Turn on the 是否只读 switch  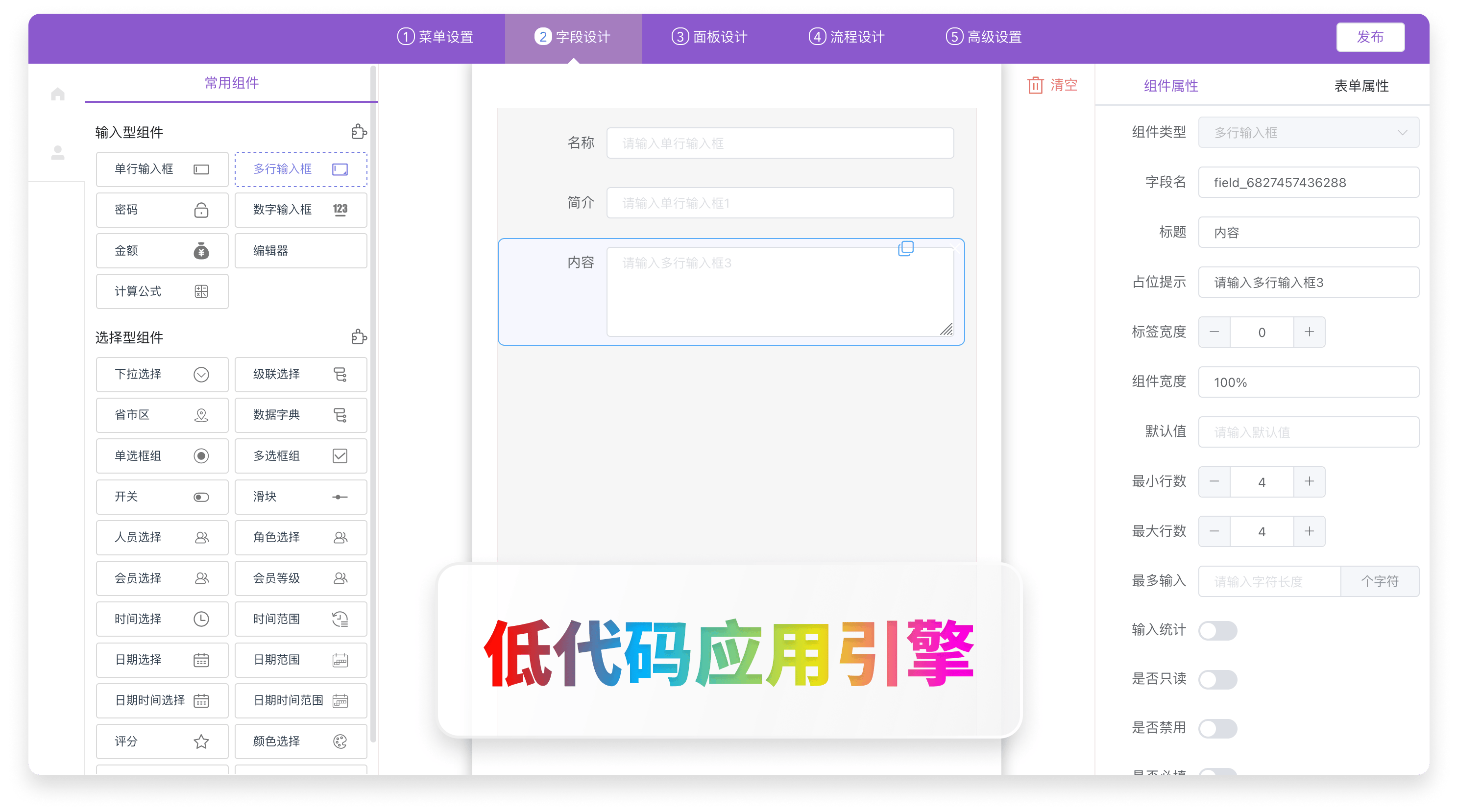[1219, 679]
